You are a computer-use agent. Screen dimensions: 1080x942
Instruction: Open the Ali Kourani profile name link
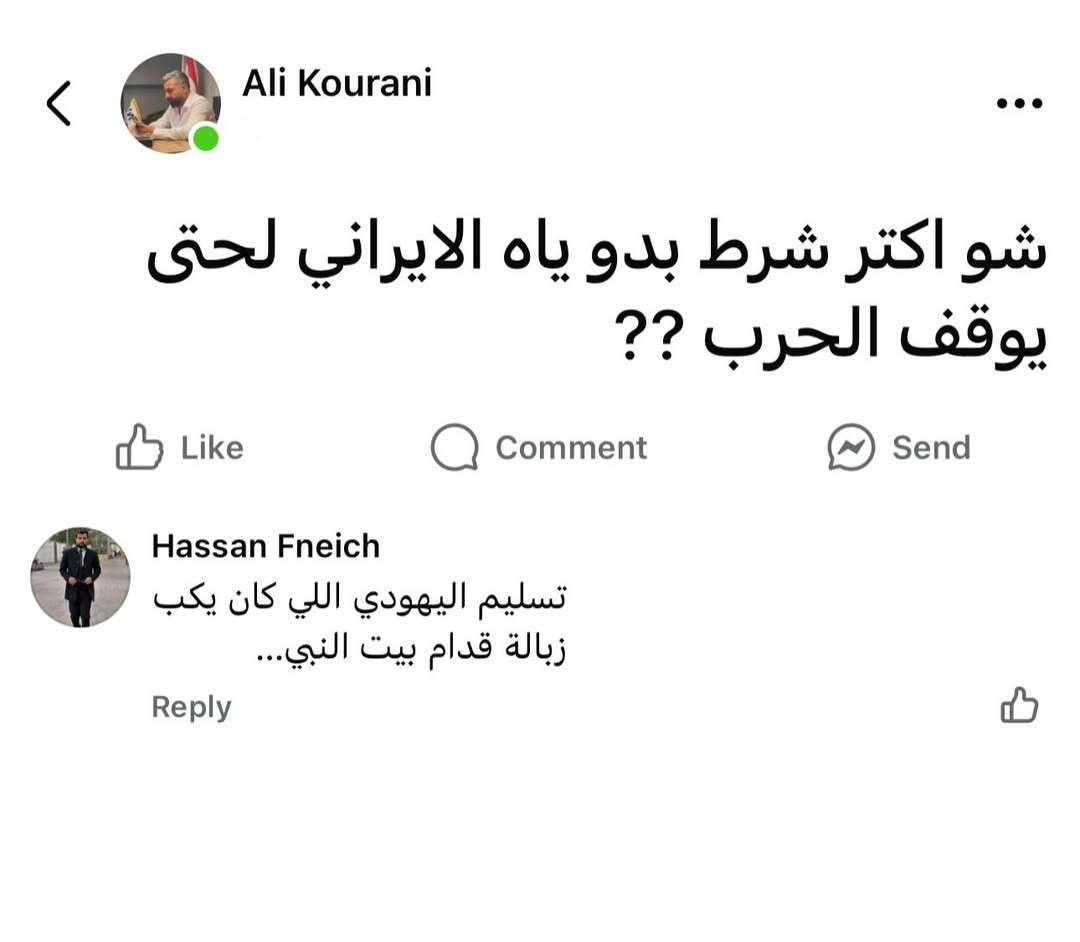(x=337, y=83)
